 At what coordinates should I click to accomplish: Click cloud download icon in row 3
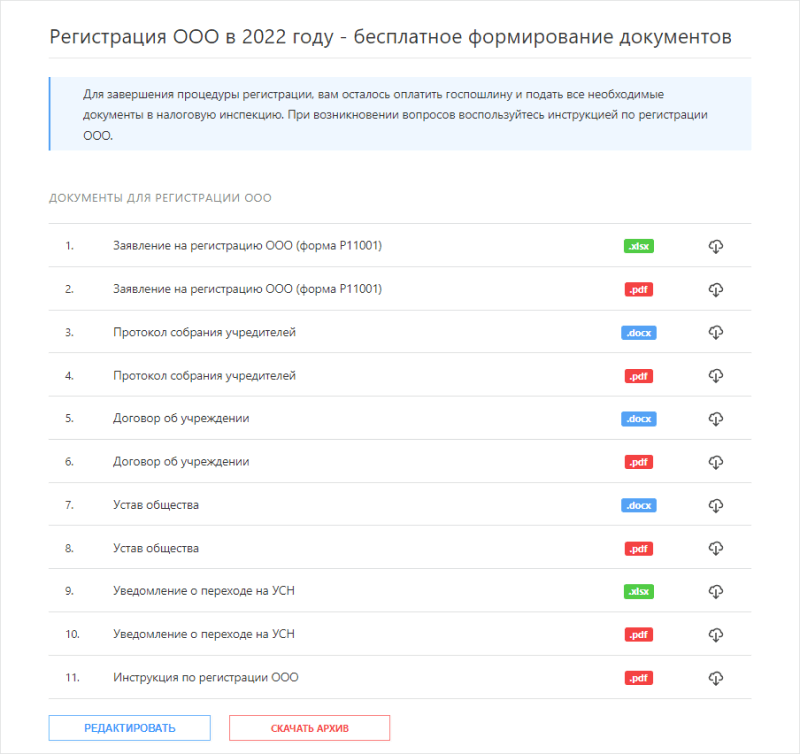click(x=716, y=333)
